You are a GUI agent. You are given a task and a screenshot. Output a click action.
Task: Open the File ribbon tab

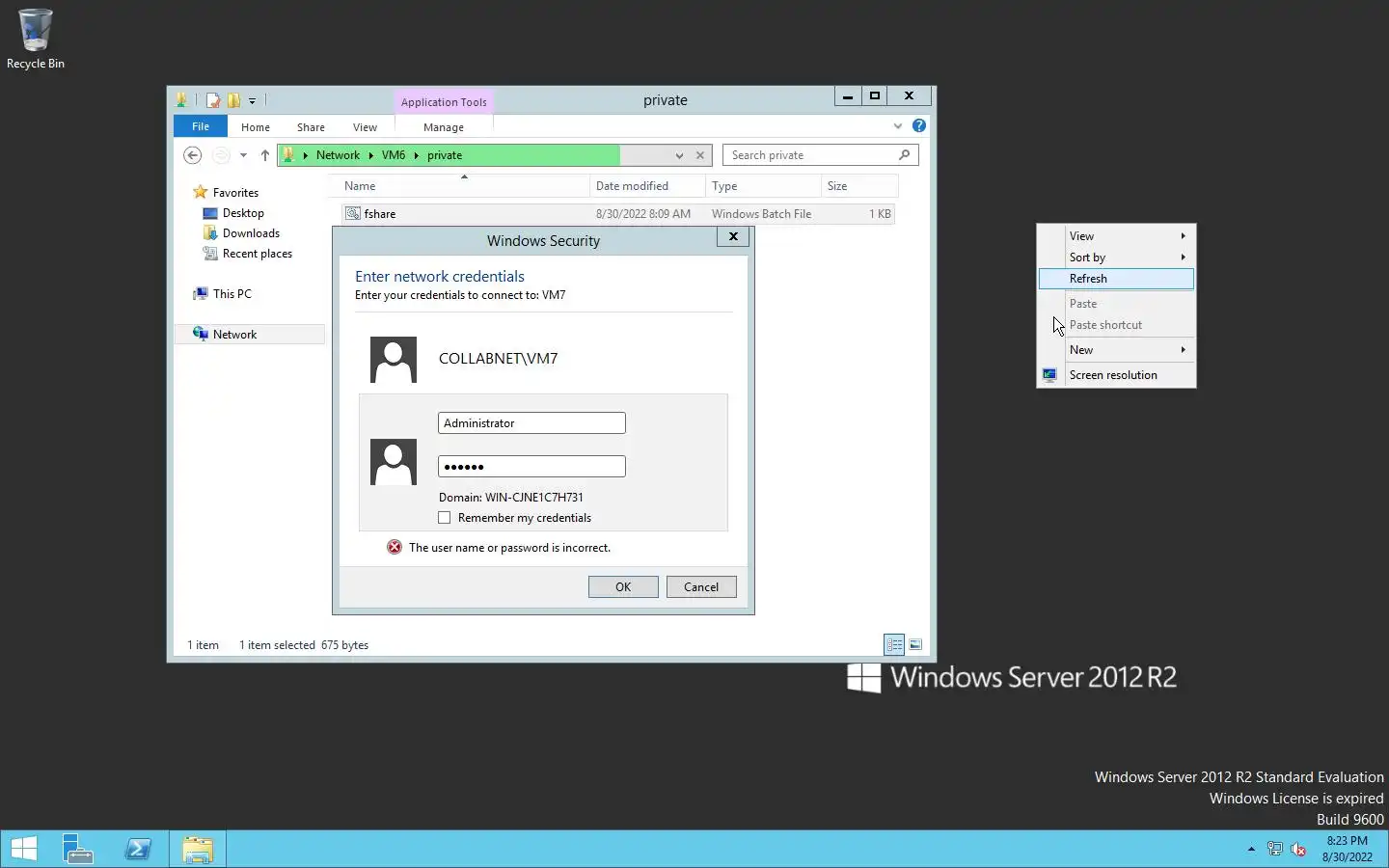click(201, 126)
